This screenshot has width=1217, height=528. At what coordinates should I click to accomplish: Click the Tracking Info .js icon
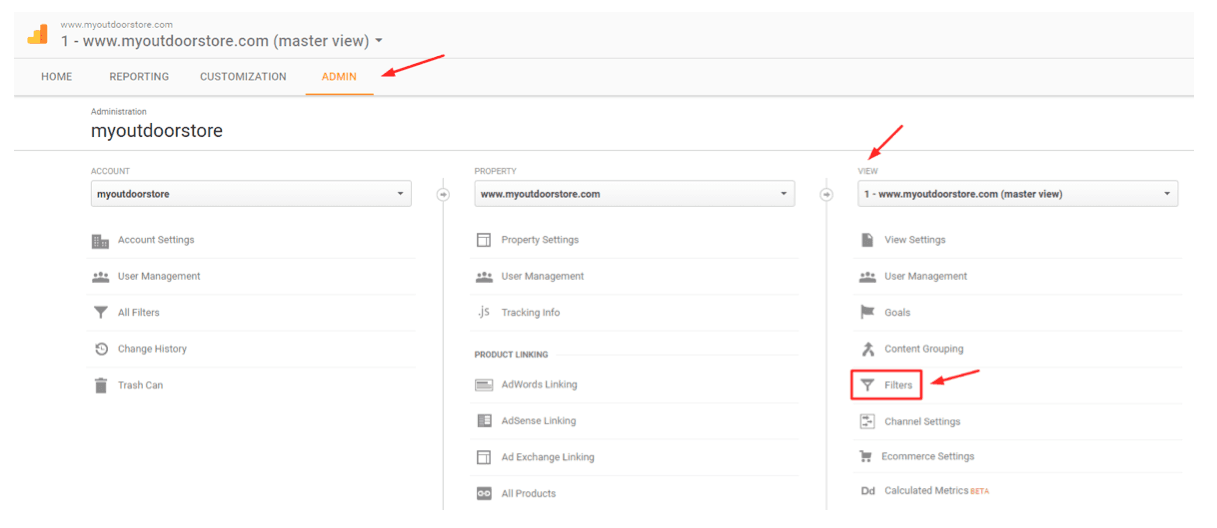point(484,312)
